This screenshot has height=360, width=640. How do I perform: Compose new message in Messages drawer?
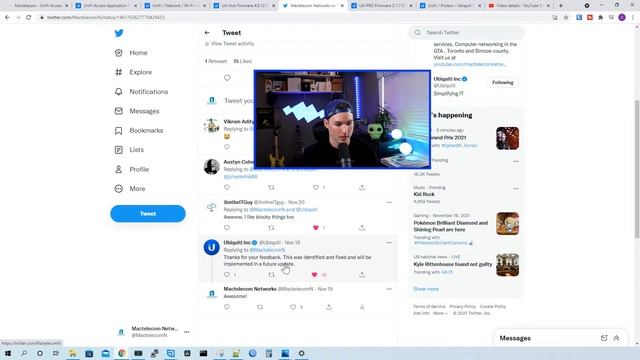[604, 338]
